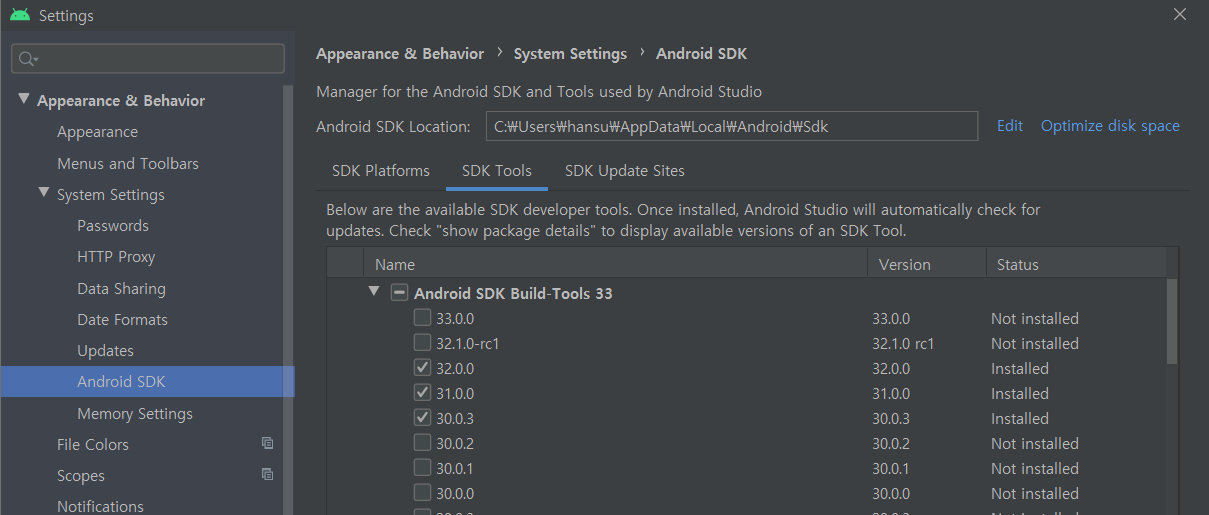1209x515 pixels.
Task: Check the 33.0.0 build-tools checkbox
Action: [423, 318]
